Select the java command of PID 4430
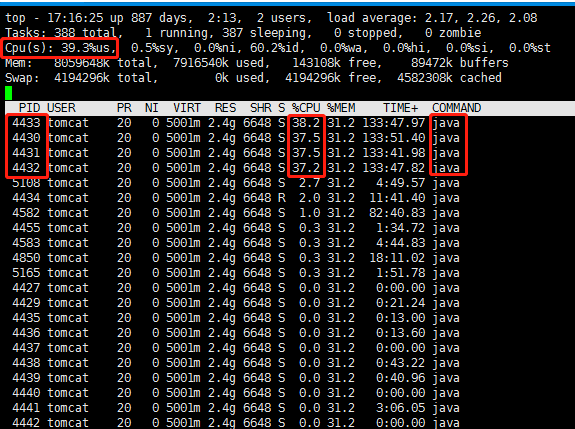The width and height of the screenshot is (575, 429). pos(446,138)
